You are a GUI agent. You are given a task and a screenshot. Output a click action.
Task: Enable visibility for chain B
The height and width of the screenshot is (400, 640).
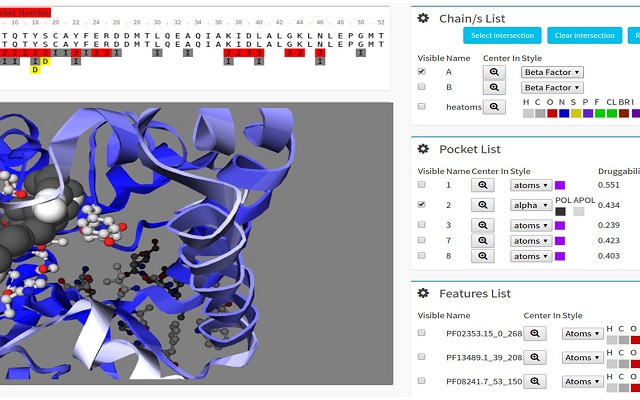point(421,88)
